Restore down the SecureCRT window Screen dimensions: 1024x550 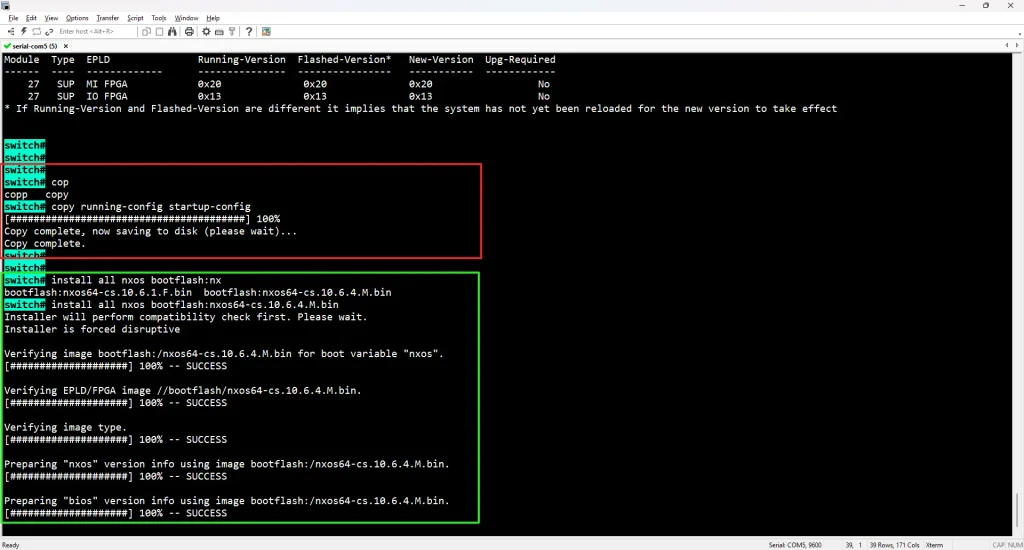[986, 5]
